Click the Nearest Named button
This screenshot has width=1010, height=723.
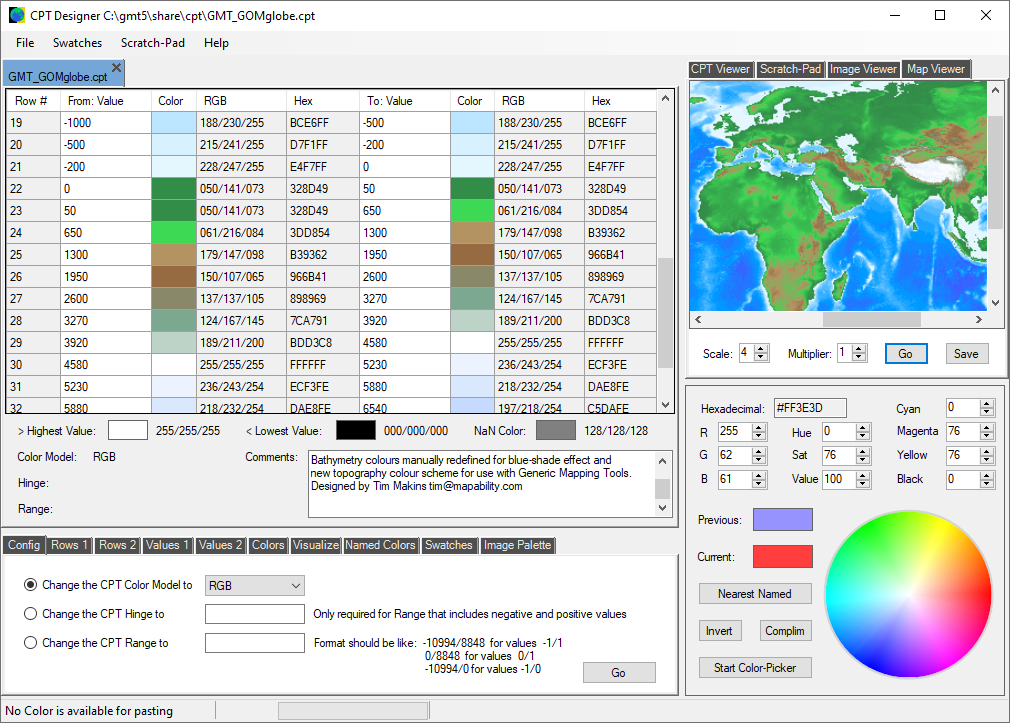[755, 593]
